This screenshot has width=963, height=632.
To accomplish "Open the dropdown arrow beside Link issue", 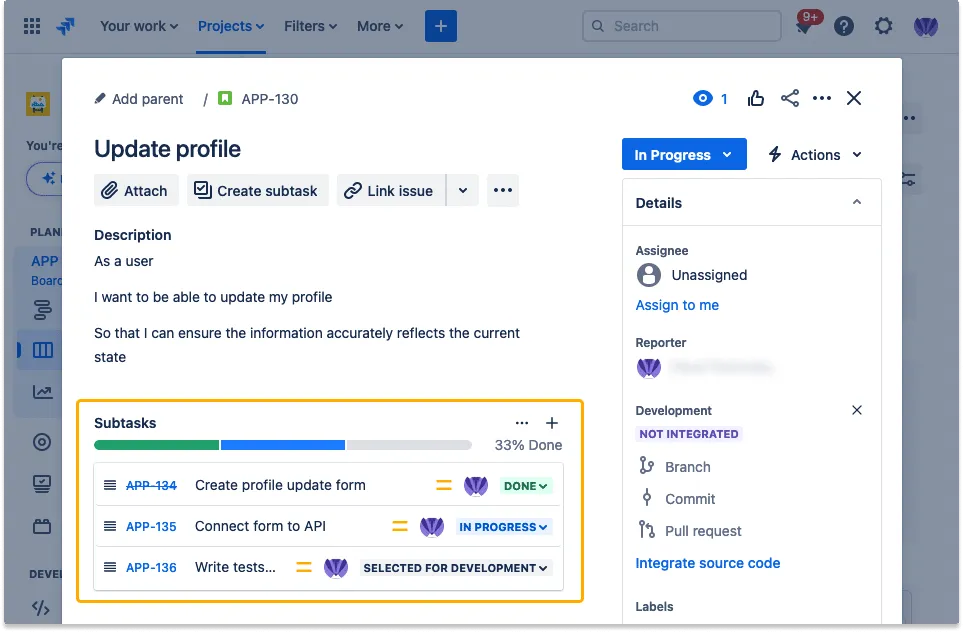I will pyautogui.click(x=462, y=190).
